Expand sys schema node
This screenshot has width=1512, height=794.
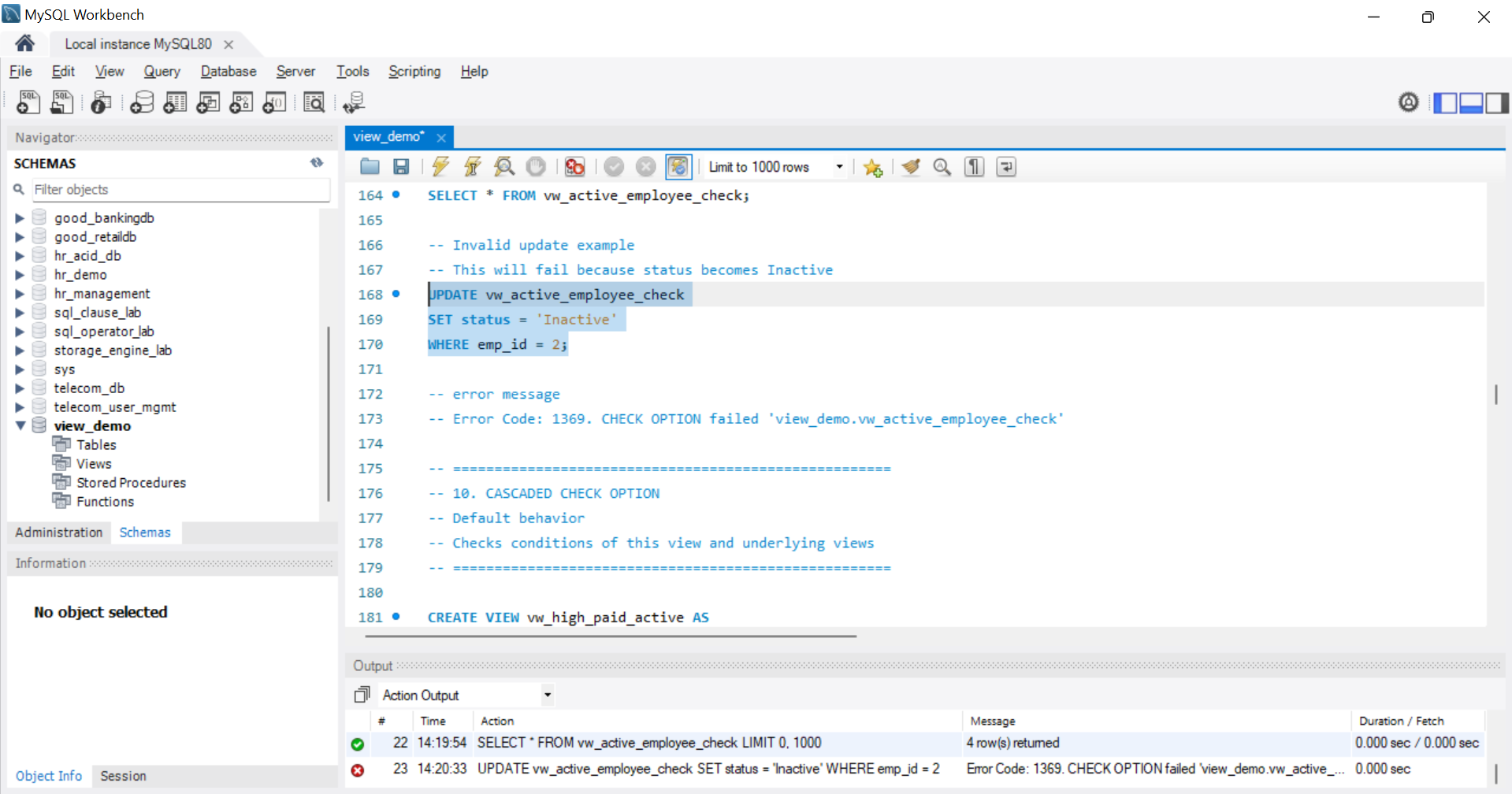[x=20, y=369]
